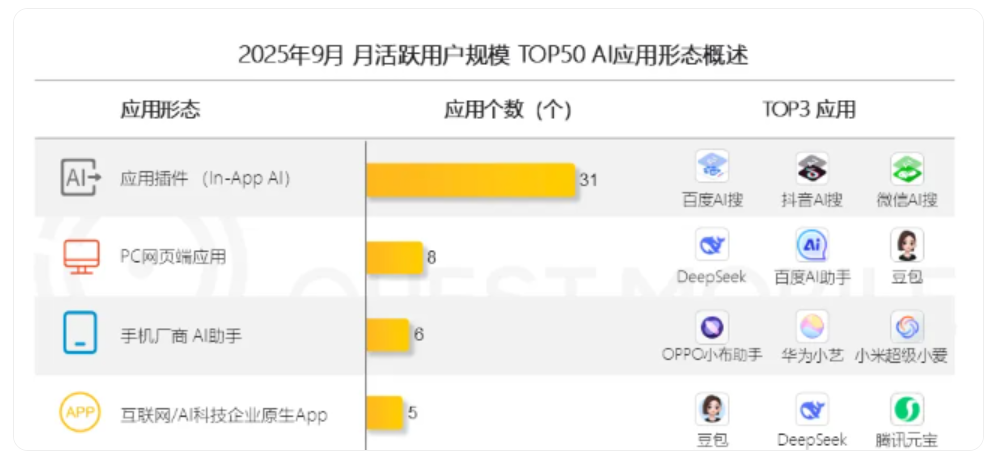Click the 微信AI搜 app icon
The image size is (995, 462).
pyautogui.click(x=907, y=167)
